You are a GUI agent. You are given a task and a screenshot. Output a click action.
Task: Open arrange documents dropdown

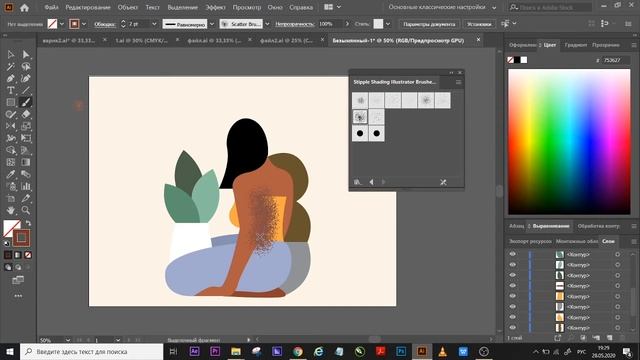point(333,7)
